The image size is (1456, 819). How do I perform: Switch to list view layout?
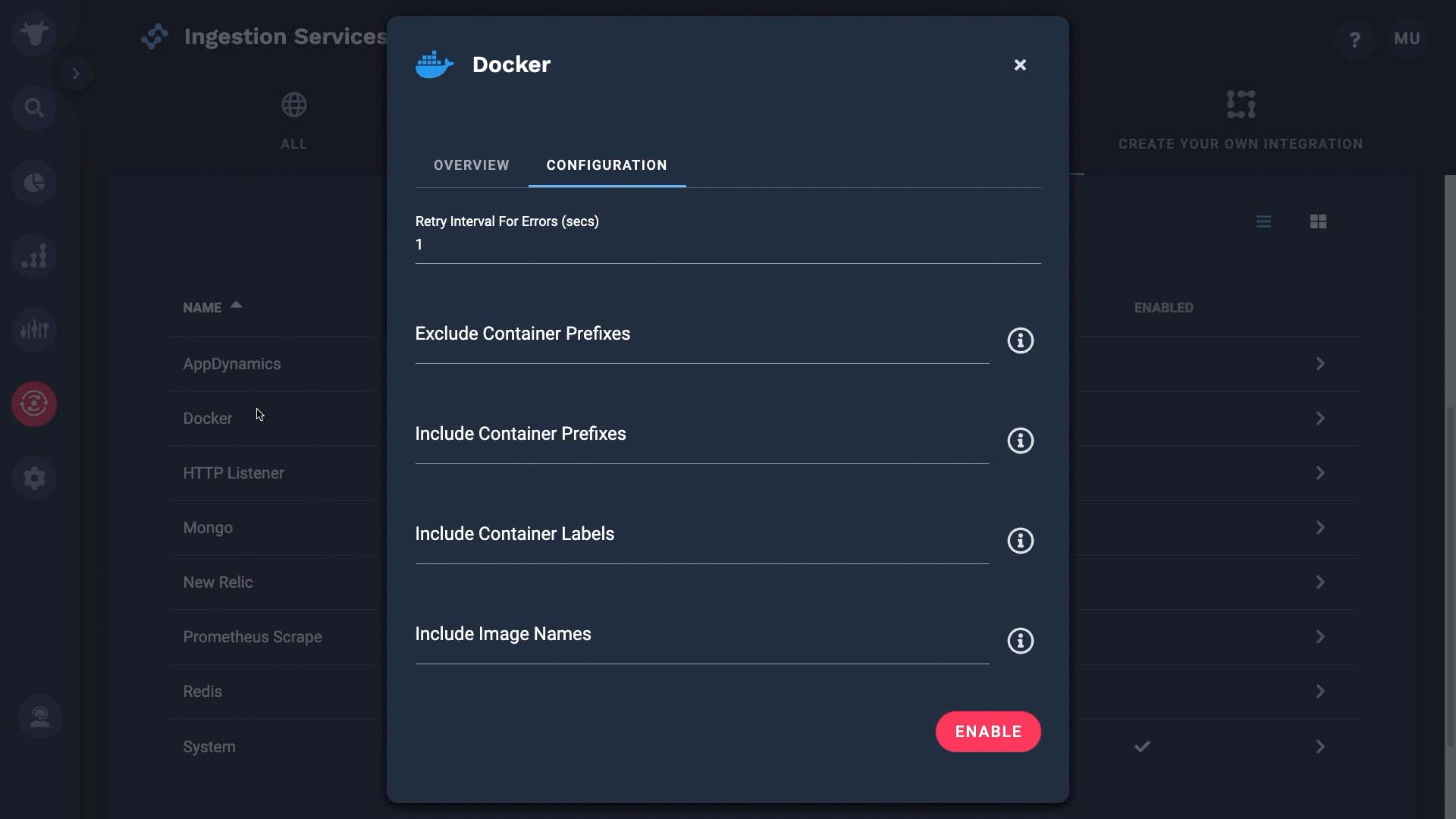[1263, 221]
